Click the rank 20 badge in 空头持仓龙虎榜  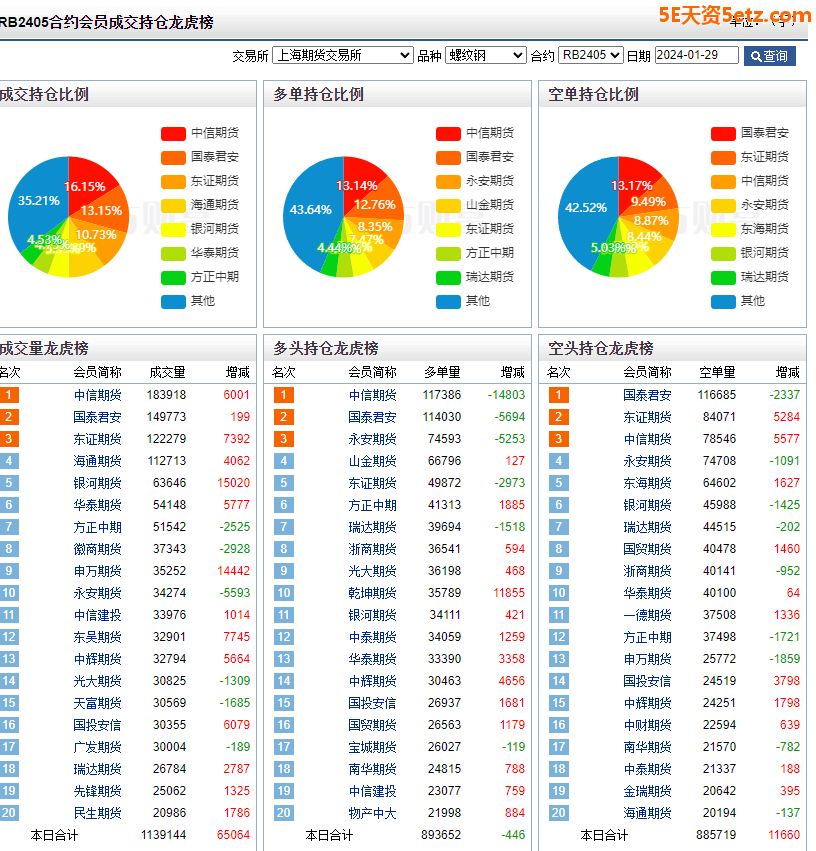[559, 812]
